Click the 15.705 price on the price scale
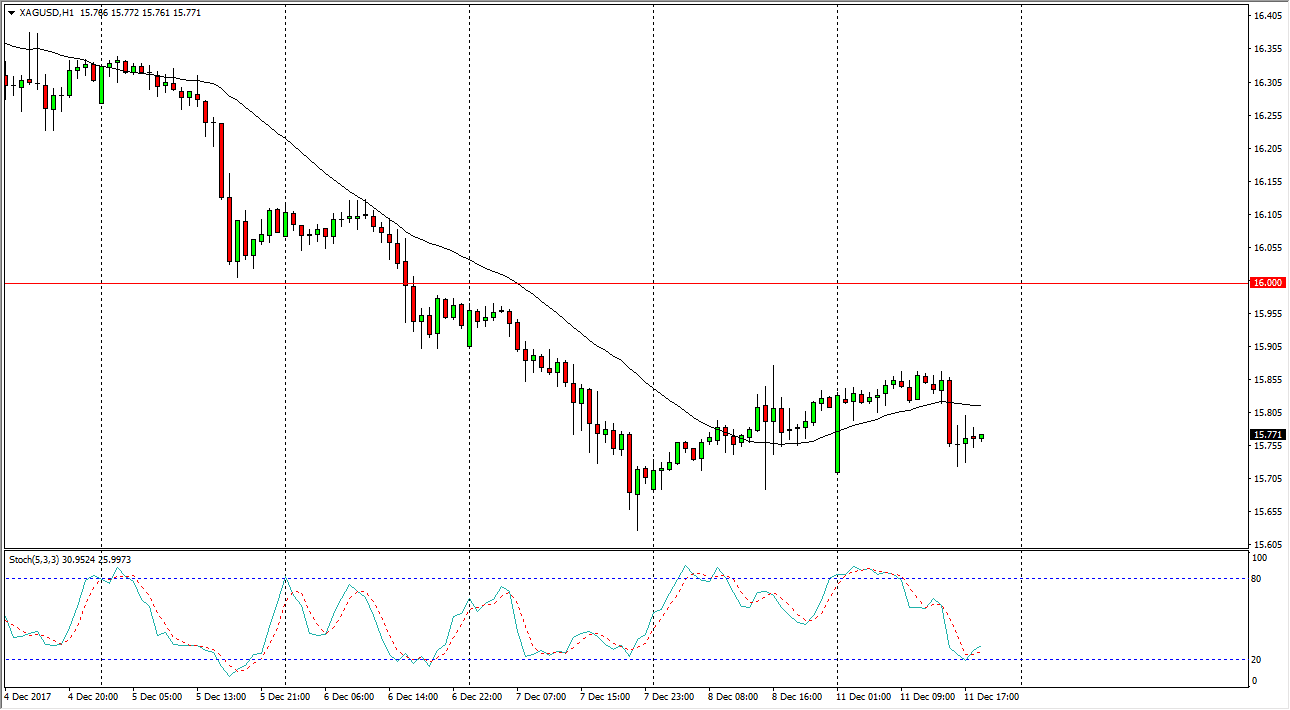This screenshot has width=1290, height=710. [x=1267, y=479]
